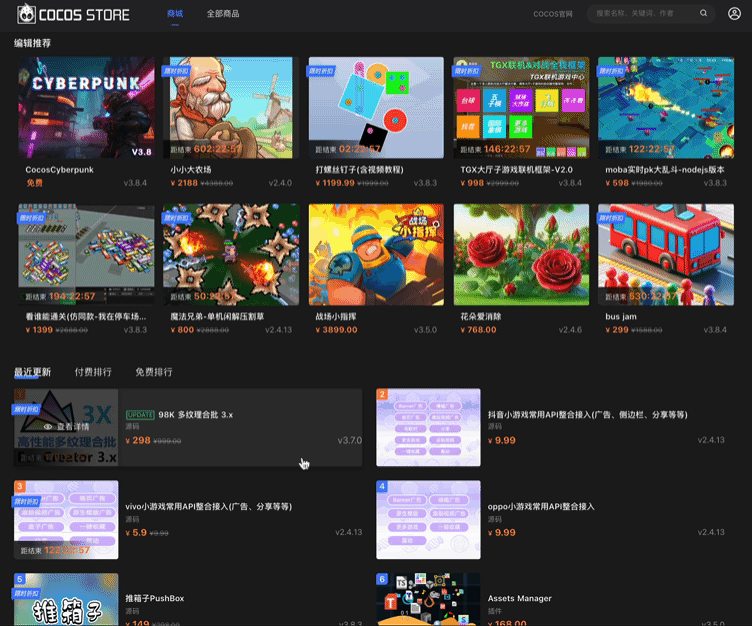
Task: Open the moba实时pk大乱斗 thumbnail
Action: tap(666, 107)
